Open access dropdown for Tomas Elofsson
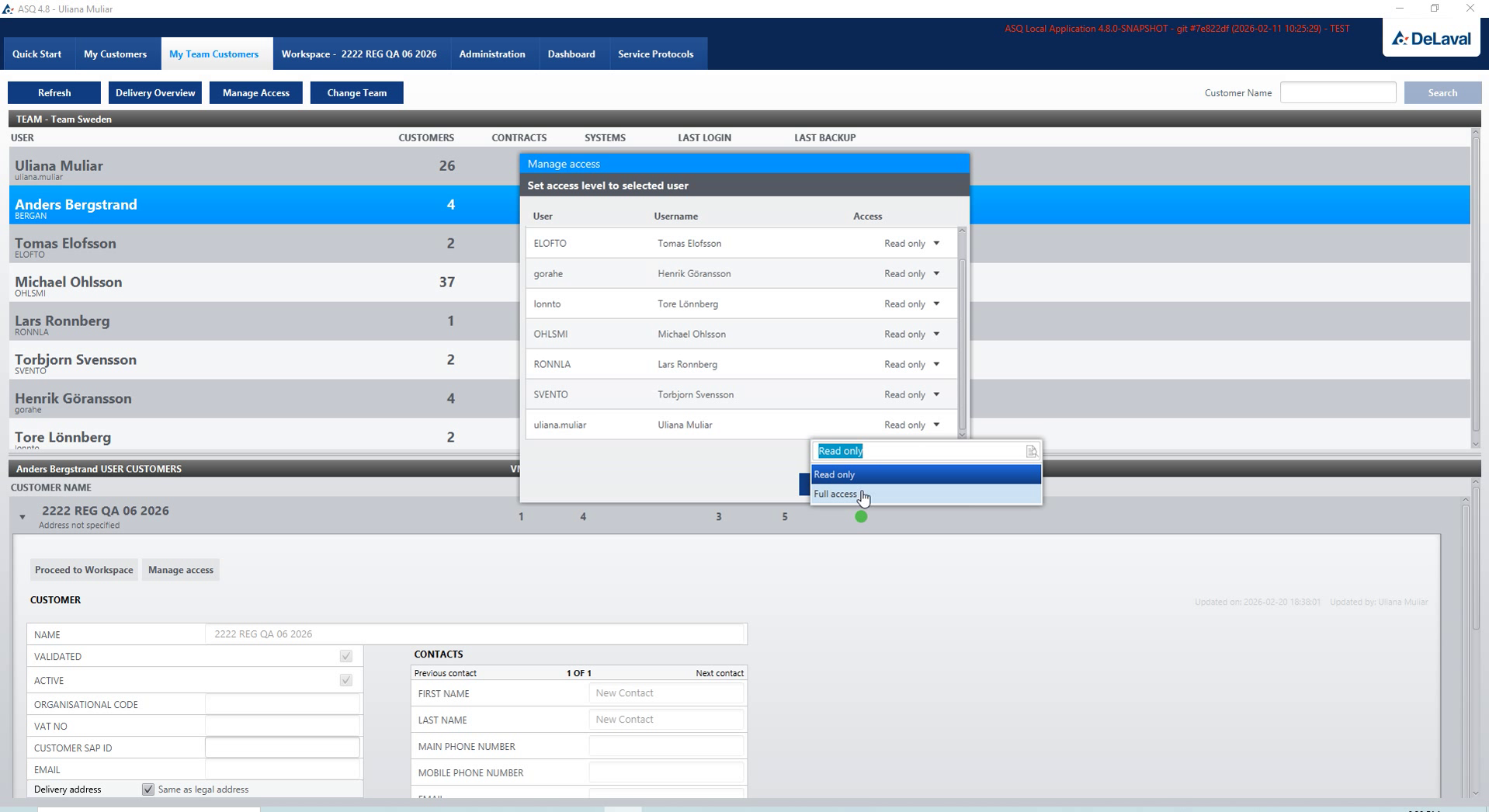The height and width of the screenshot is (812, 1489). pos(936,243)
